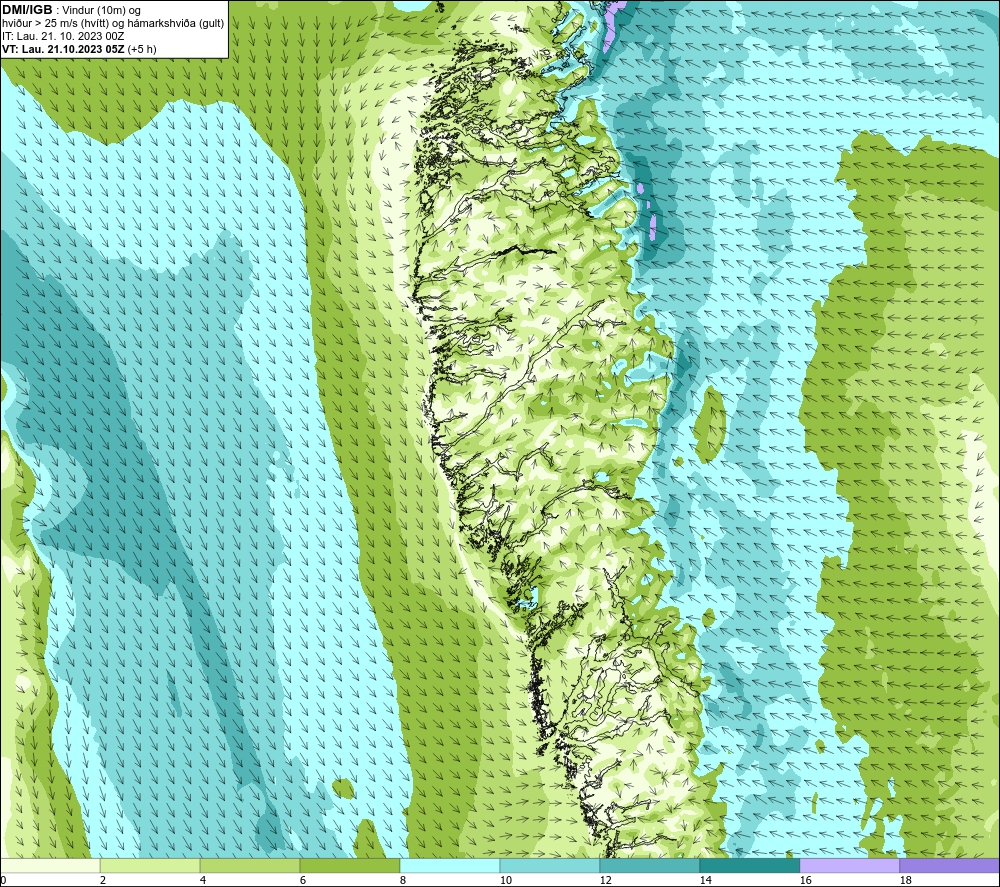Click the 0–2 m/s pale legend swatch
This screenshot has width=1000, height=887.
50,866
